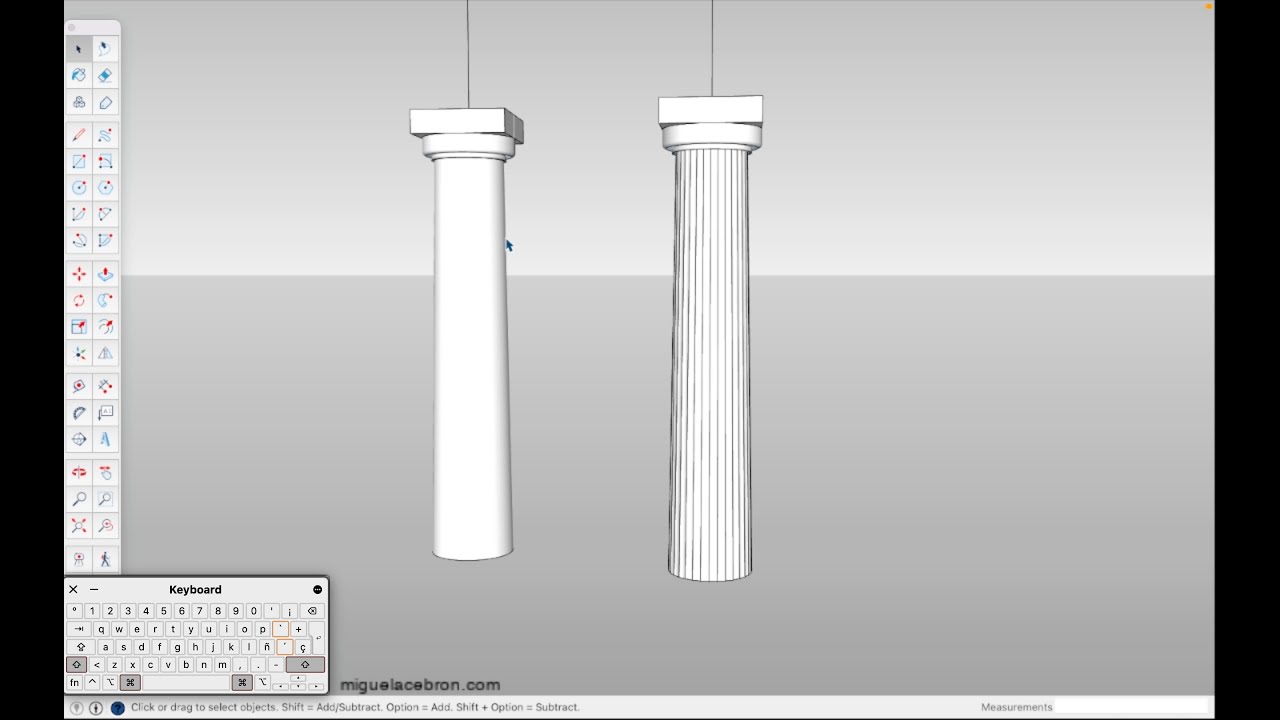1280x720 pixels.
Task: Click the 'ç' key on keyboard viewer
Action: click(303, 647)
